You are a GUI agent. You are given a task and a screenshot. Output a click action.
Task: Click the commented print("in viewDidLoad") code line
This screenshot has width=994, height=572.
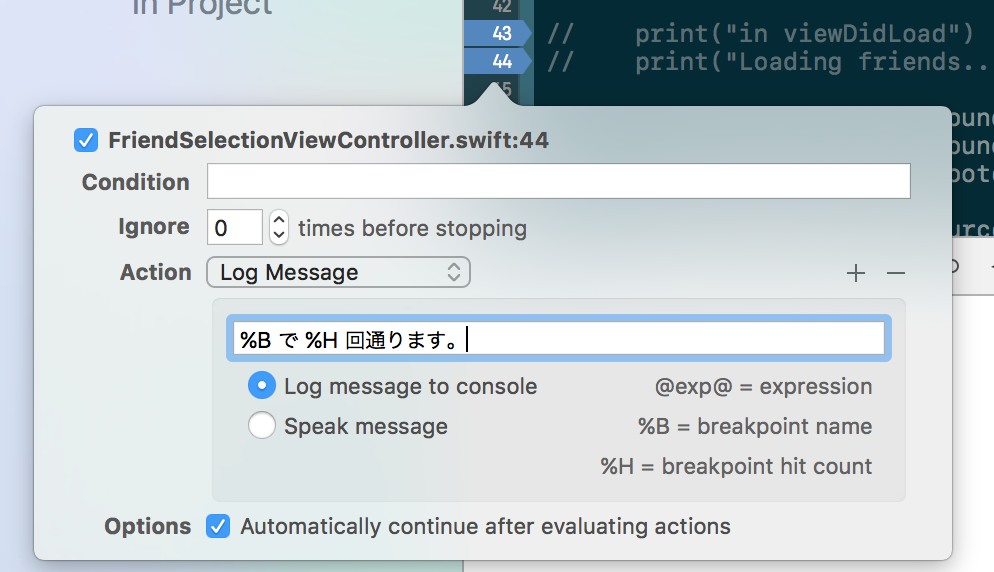click(x=760, y=33)
